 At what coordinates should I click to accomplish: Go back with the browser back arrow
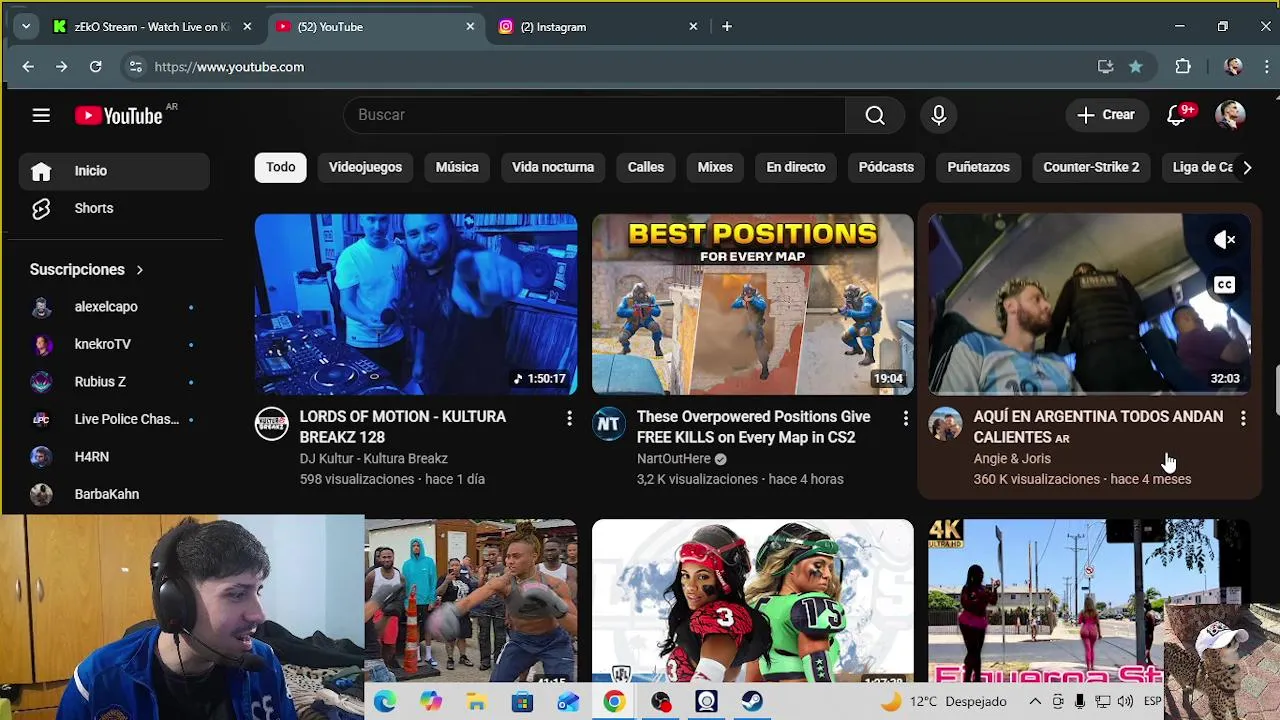(x=28, y=67)
